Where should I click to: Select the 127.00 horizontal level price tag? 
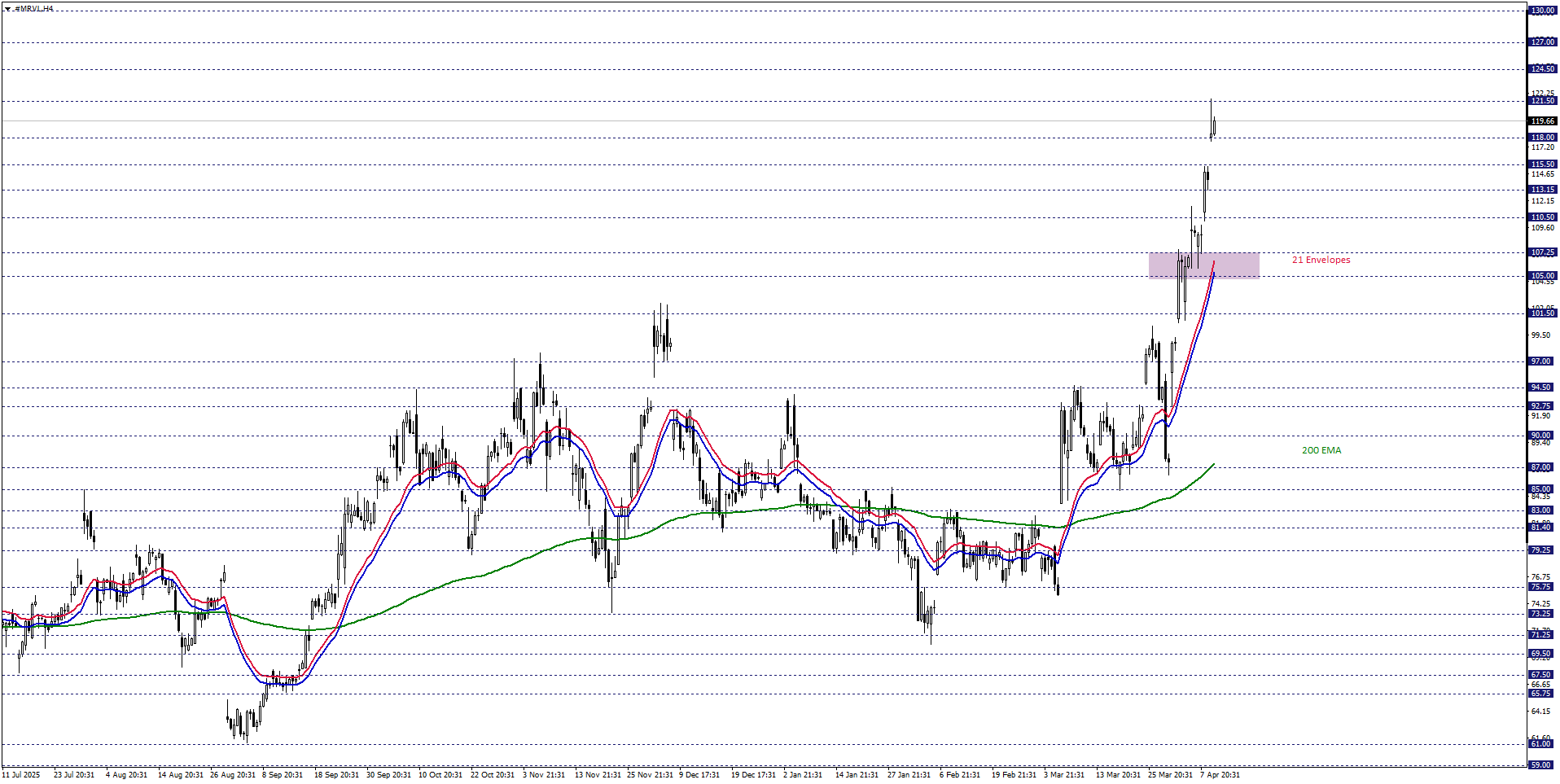click(x=1542, y=42)
